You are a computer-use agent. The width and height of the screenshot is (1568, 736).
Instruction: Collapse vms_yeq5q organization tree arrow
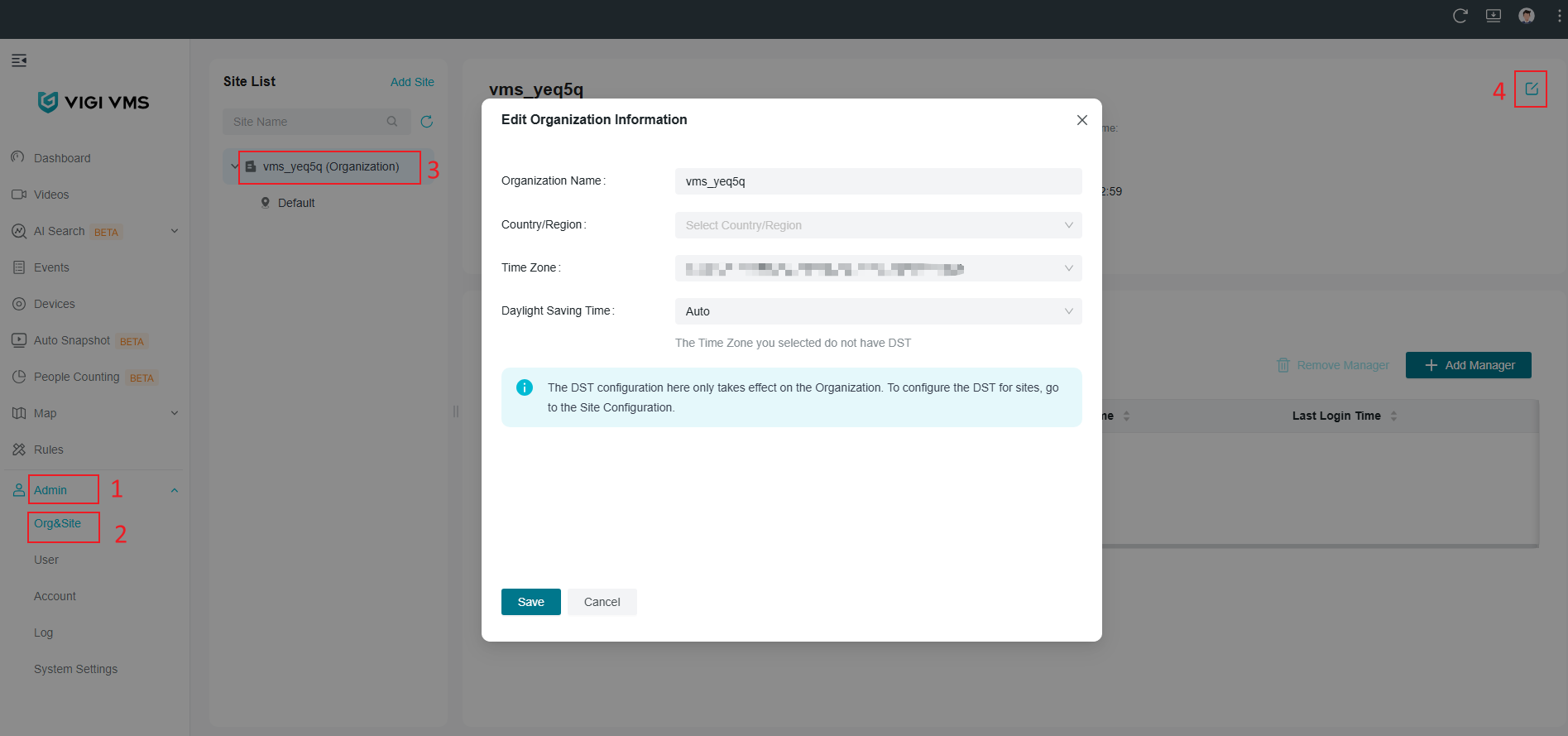[x=234, y=166]
